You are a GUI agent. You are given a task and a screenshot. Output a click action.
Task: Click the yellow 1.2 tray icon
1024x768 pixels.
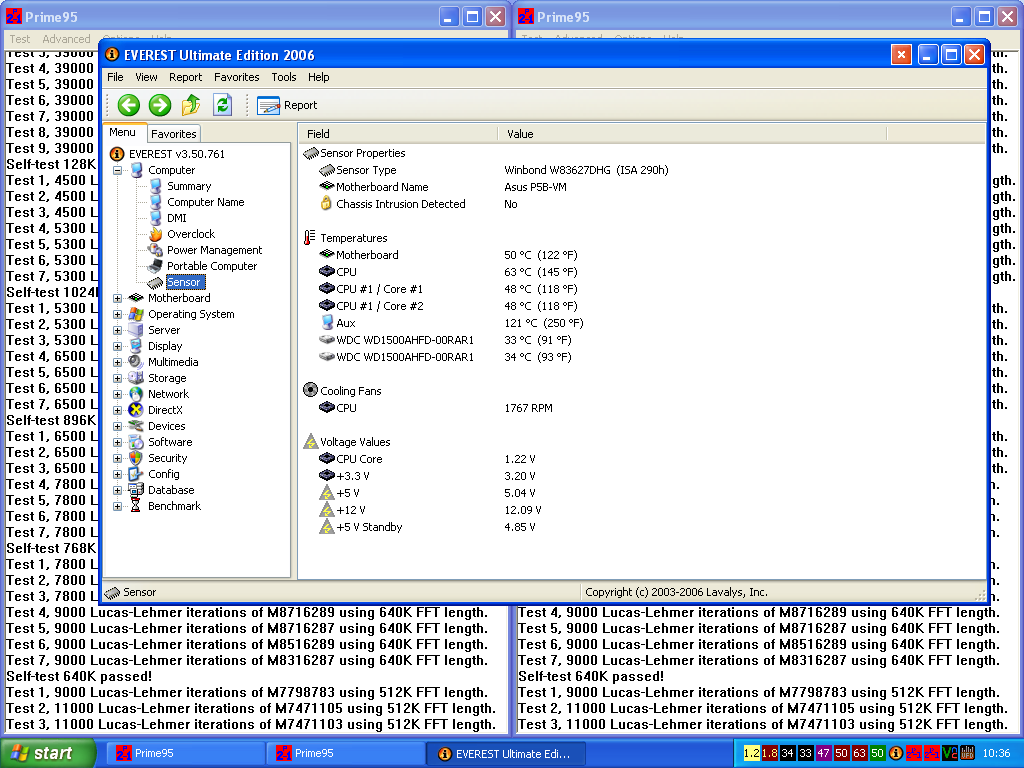[x=752, y=754]
